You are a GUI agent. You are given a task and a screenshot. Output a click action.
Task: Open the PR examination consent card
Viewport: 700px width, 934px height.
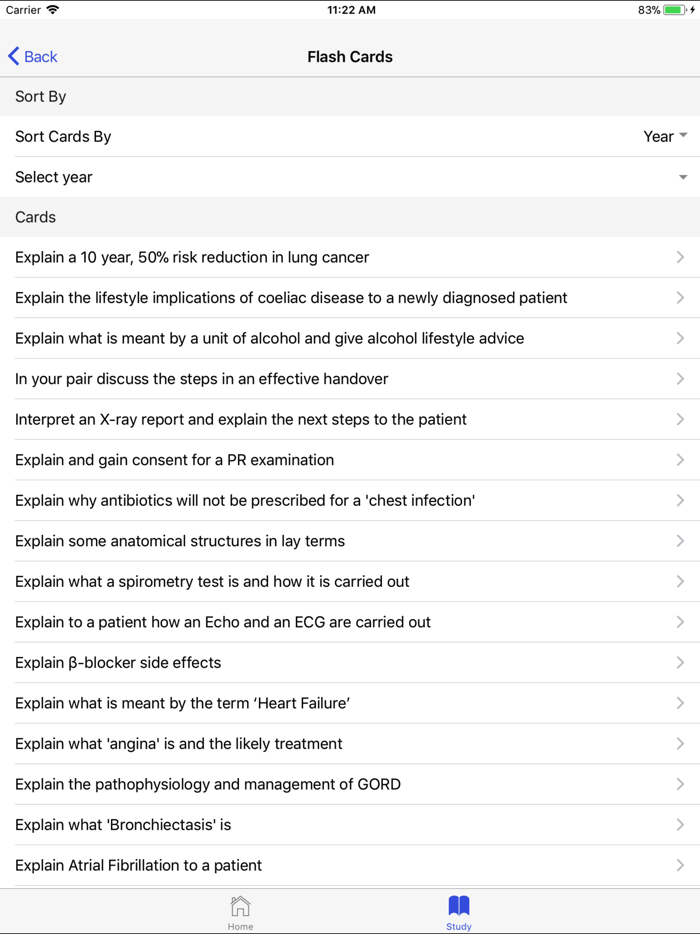[174, 460]
